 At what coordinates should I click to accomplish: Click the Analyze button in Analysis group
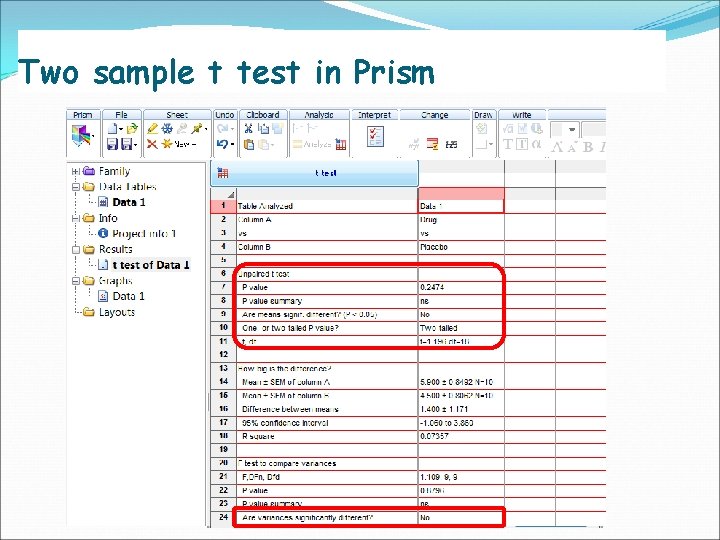312,144
